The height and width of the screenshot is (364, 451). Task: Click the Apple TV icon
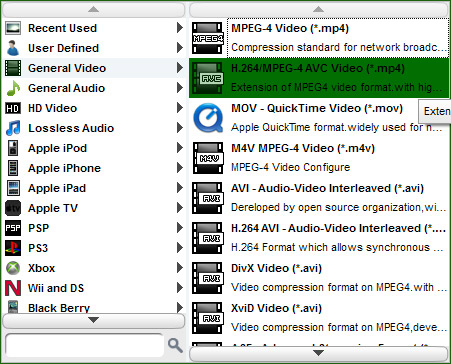(x=13, y=208)
